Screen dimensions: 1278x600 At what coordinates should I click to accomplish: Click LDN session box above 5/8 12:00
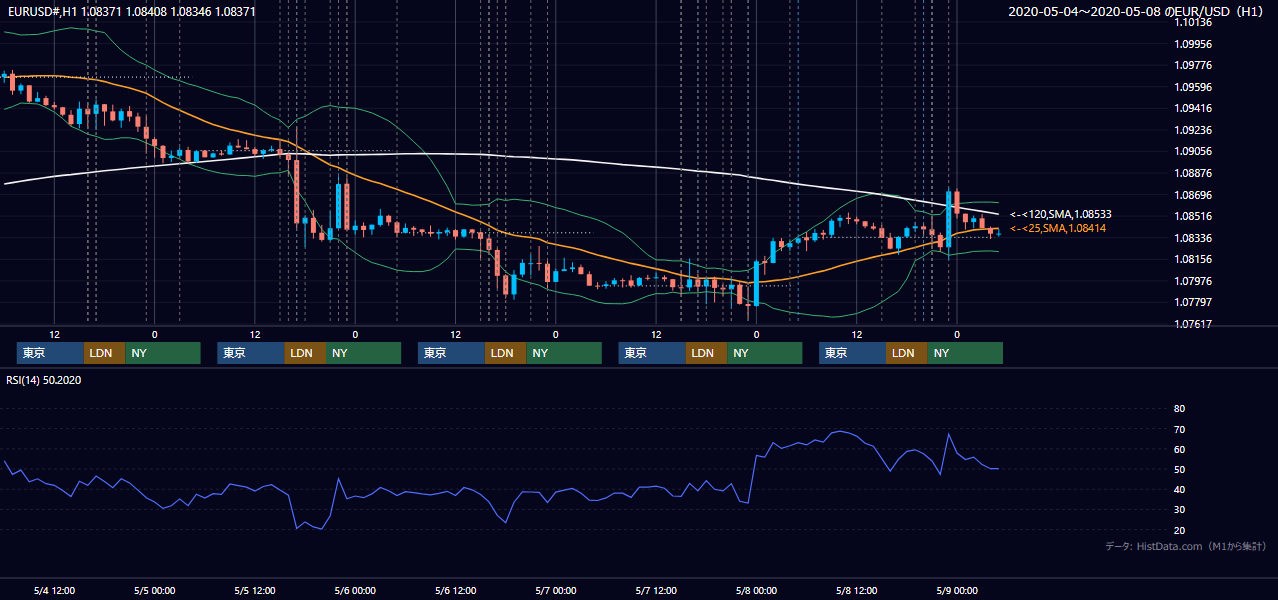pyautogui.click(x=906, y=353)
